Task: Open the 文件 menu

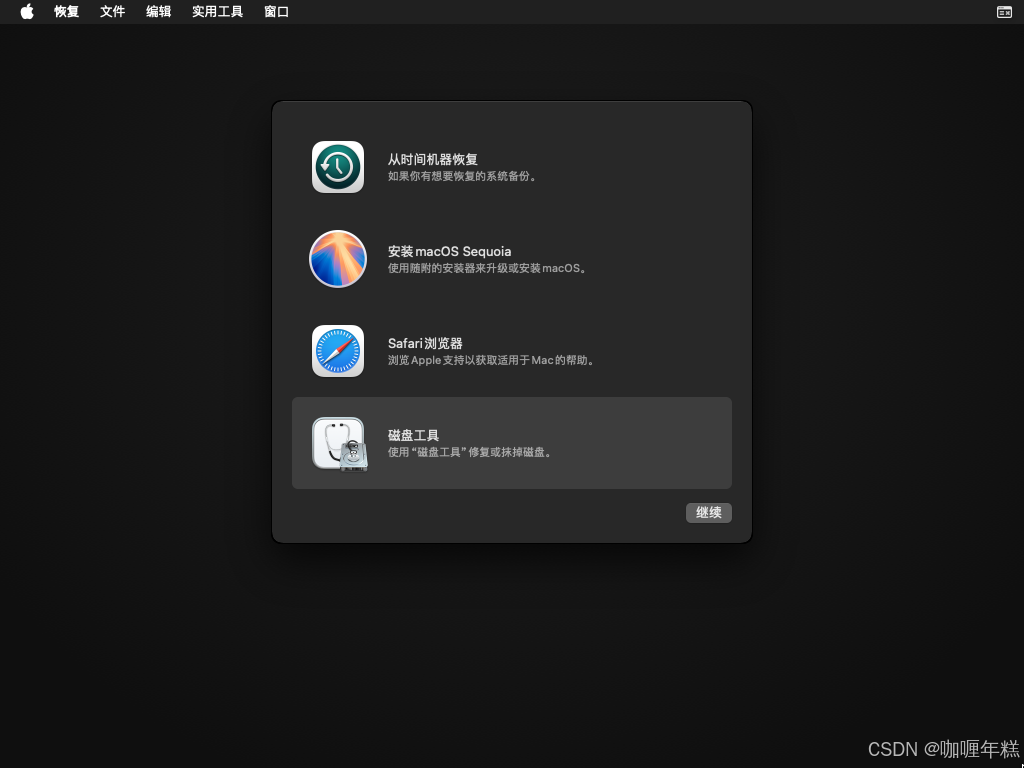Action: click(x=112, y=12)
